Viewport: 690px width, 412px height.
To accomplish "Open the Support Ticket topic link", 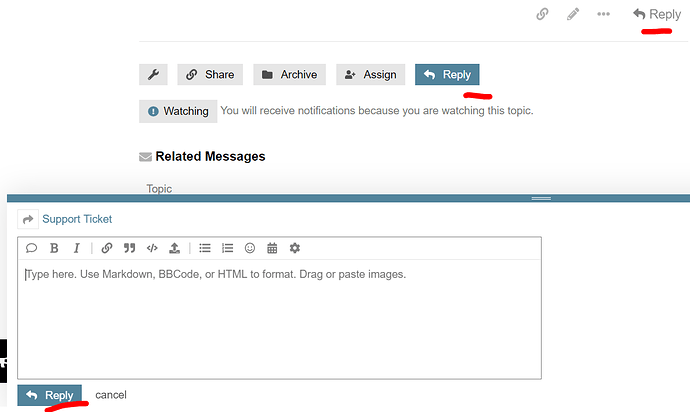I will coord(77,219).
